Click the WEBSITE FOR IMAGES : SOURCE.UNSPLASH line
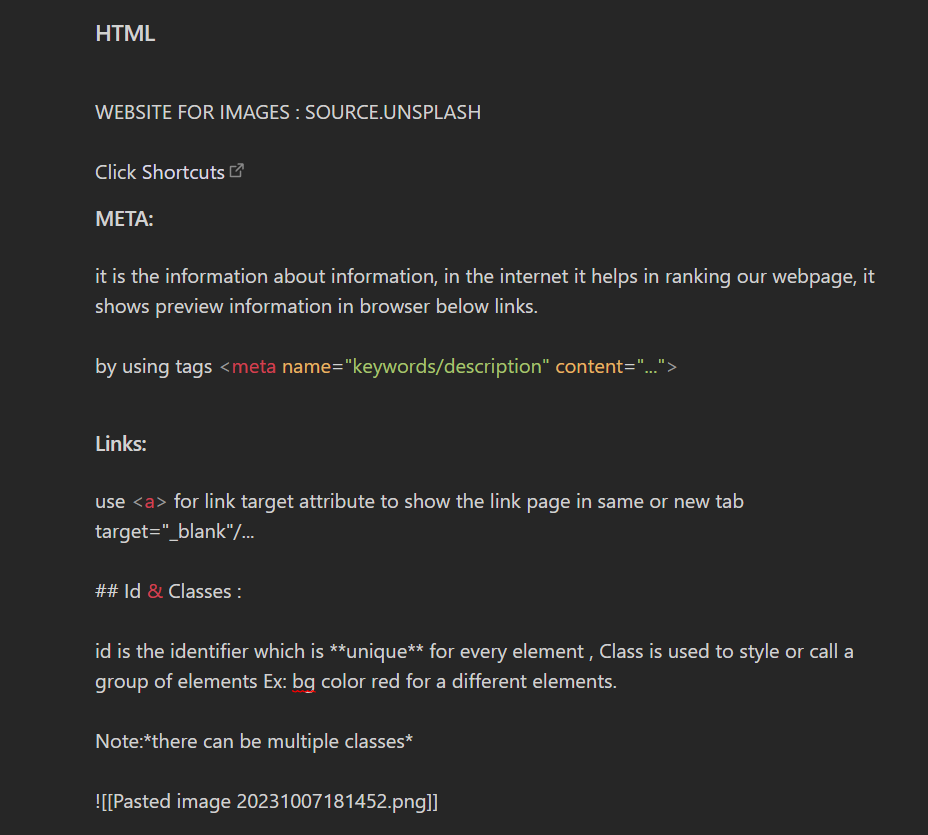Viewport: 928px width, 835px height. coord(288,112)
